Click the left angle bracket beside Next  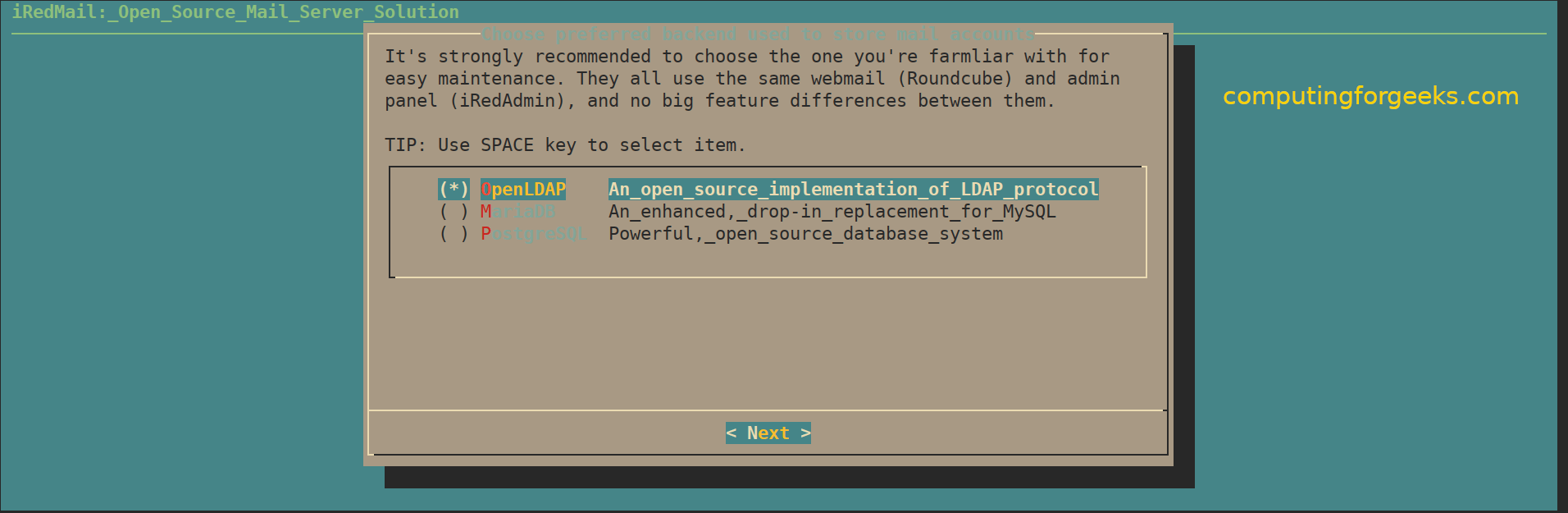click(x=732, y=433)
